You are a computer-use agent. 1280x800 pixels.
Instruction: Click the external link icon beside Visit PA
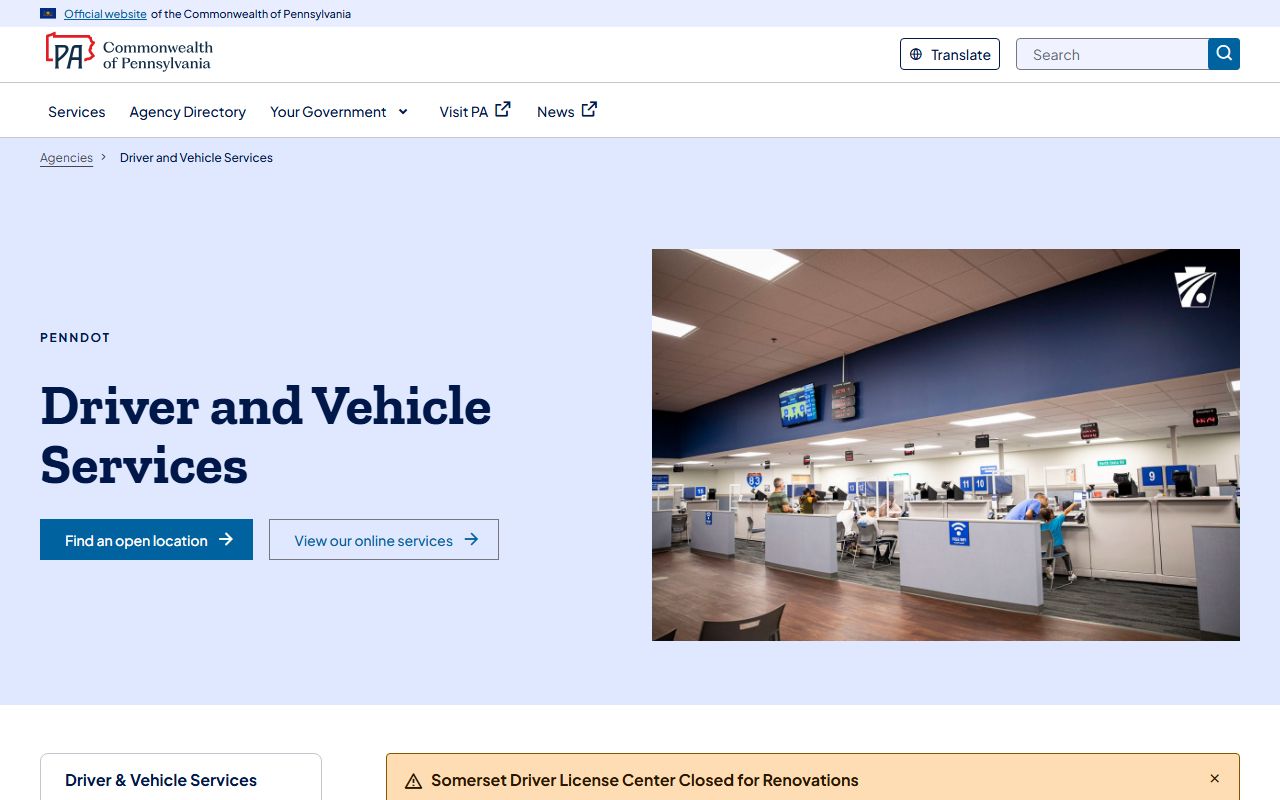click(503, 110)
